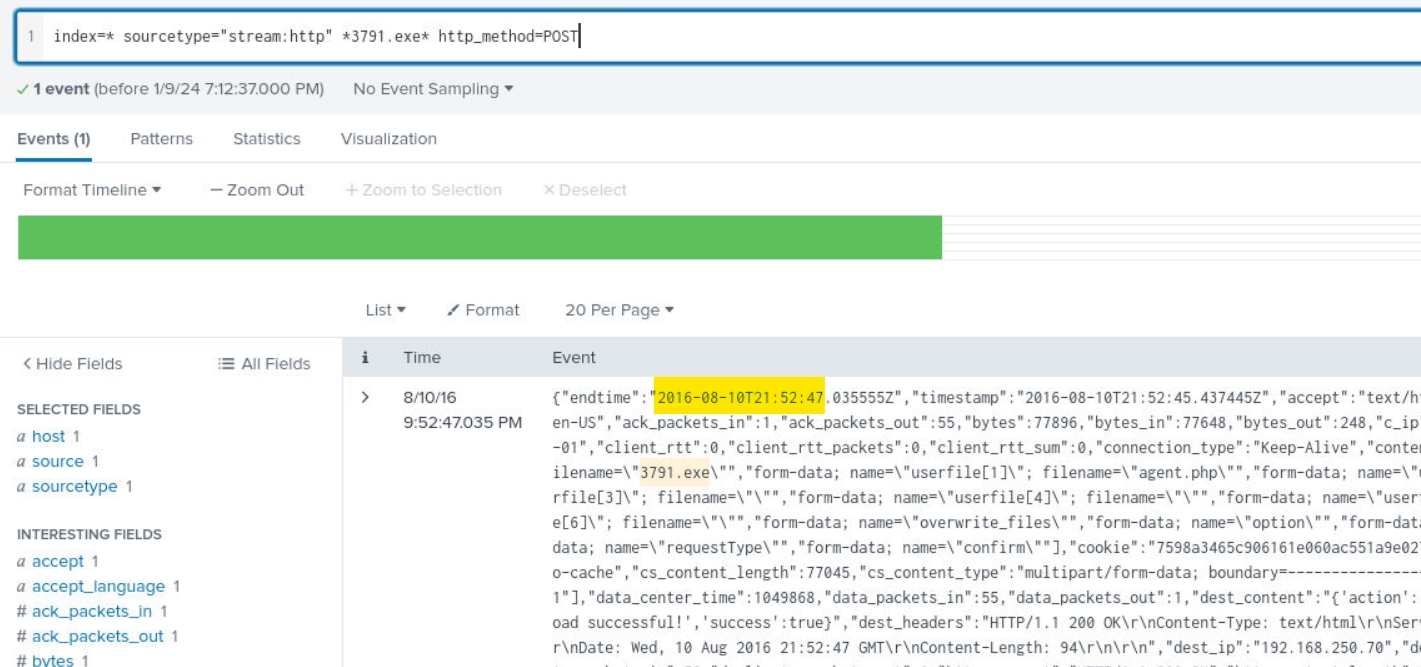The height and width of the screenshot is (667, 1421).
Task: Open the Format Timeline dropdown
Action: point(92,190)
